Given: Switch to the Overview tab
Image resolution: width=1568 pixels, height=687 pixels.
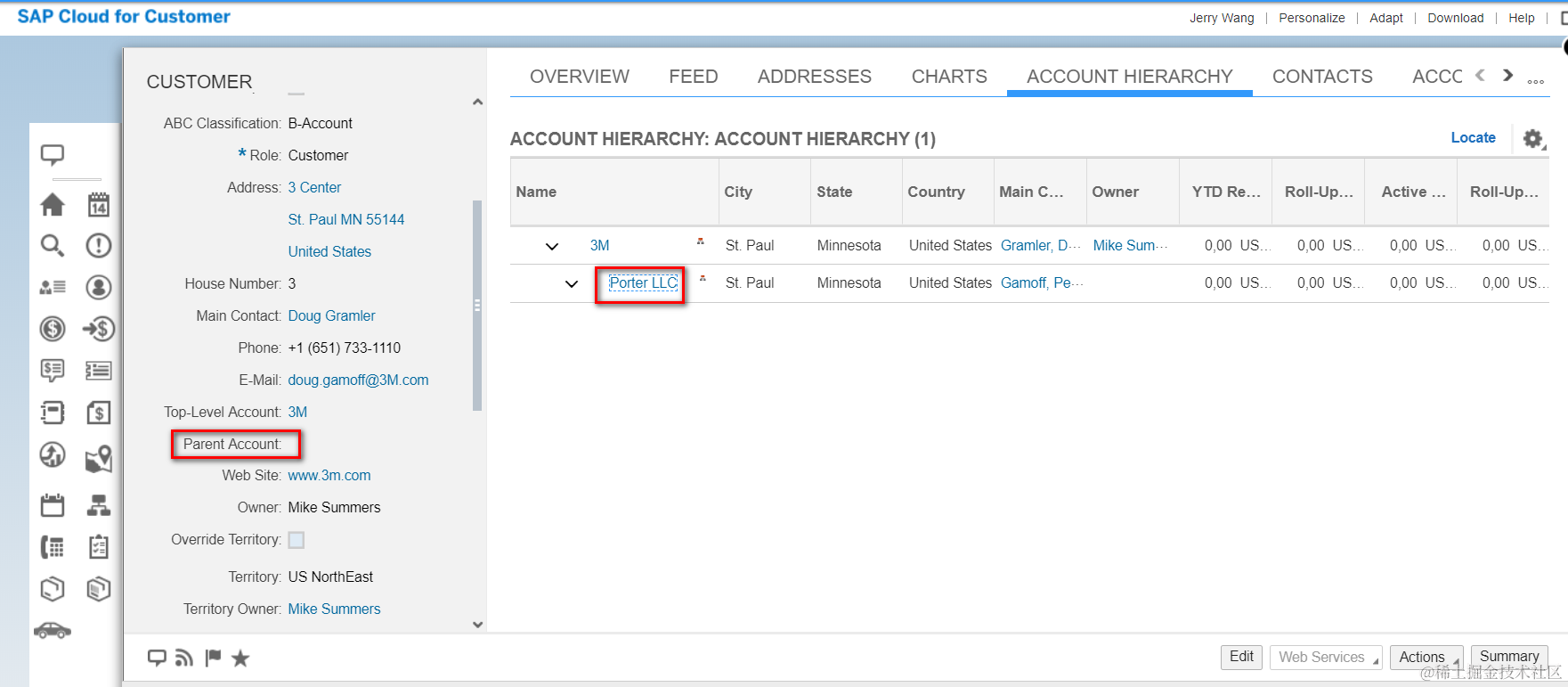Looking at the screenshot, I should [x=580, y=77].
